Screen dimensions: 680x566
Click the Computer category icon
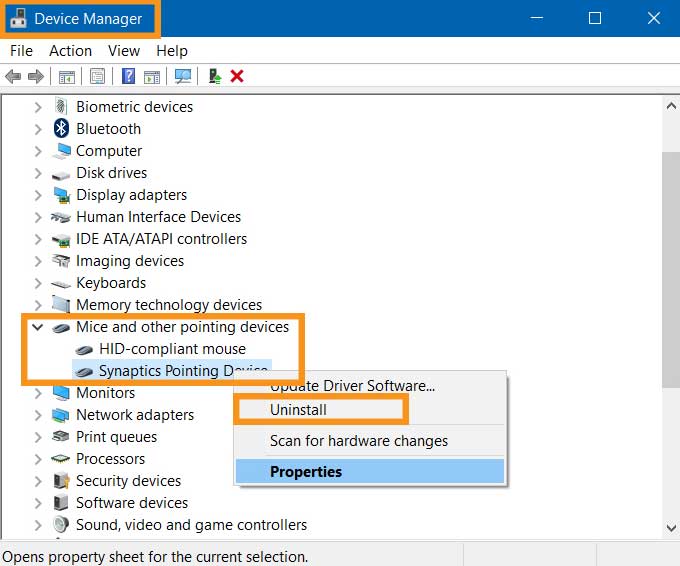(61, 151)
